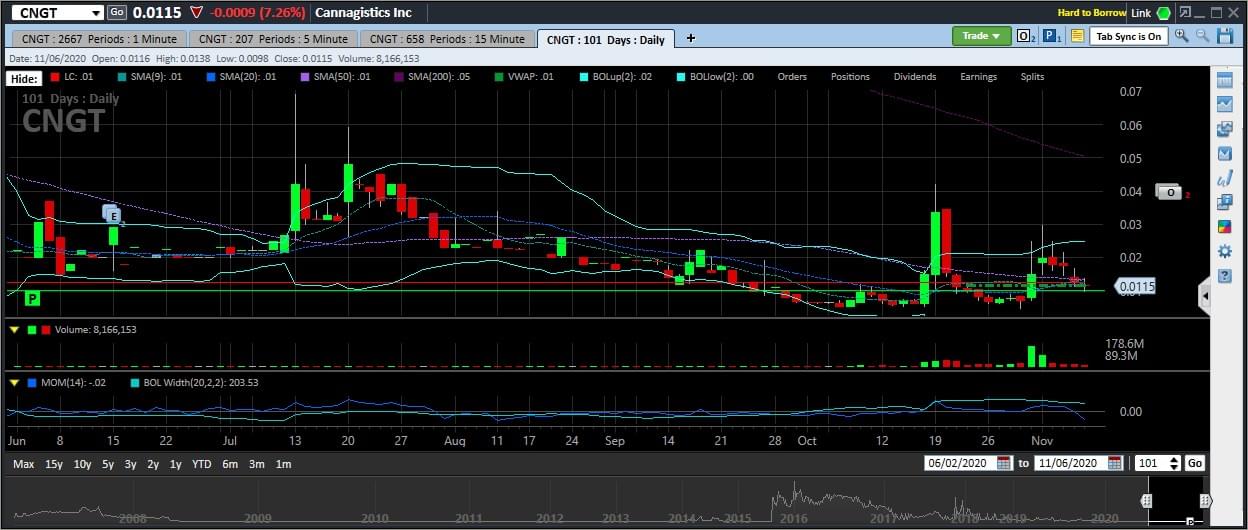Click the days count field showing 101
The width and height of the screenshot is (1248, 530).
pyautogui.click(x=1157, y=464)
